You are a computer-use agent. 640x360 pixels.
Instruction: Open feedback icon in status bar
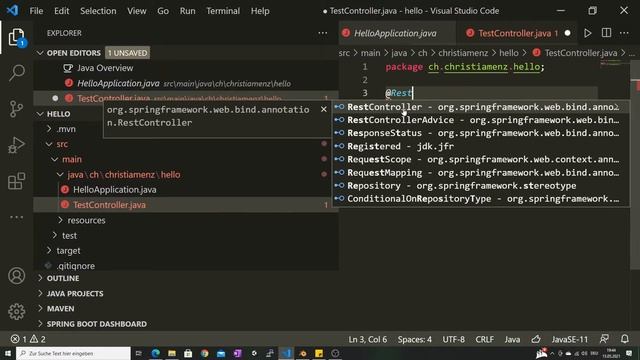point(604,339)
